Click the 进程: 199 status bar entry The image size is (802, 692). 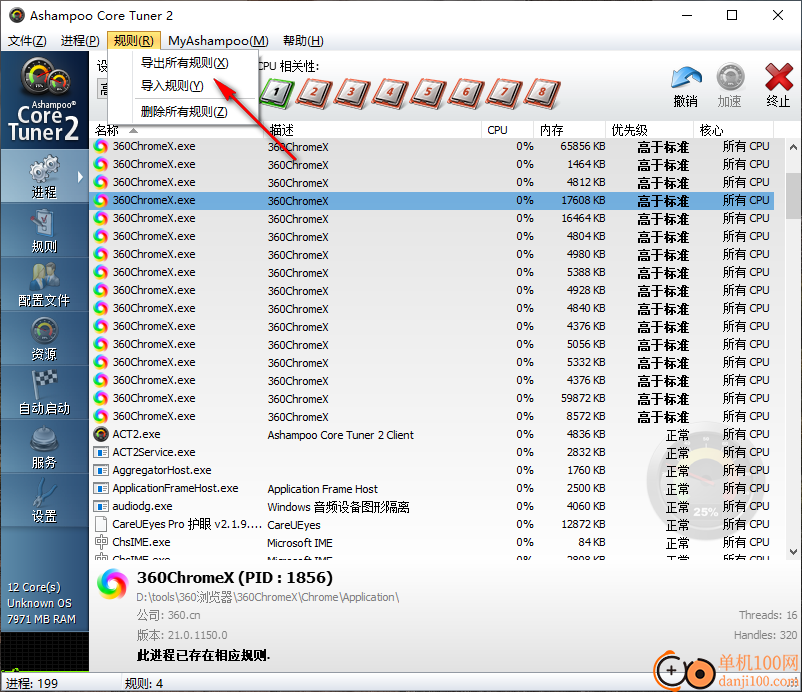coord(32,683)
